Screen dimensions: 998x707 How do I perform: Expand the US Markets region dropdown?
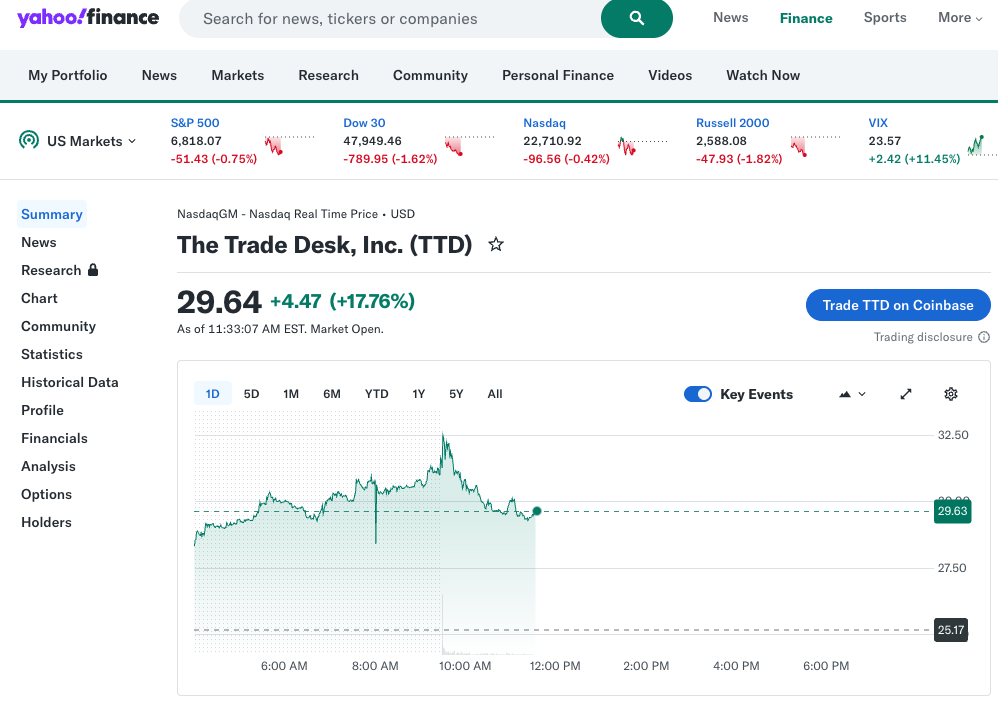(x=91, y=141)
